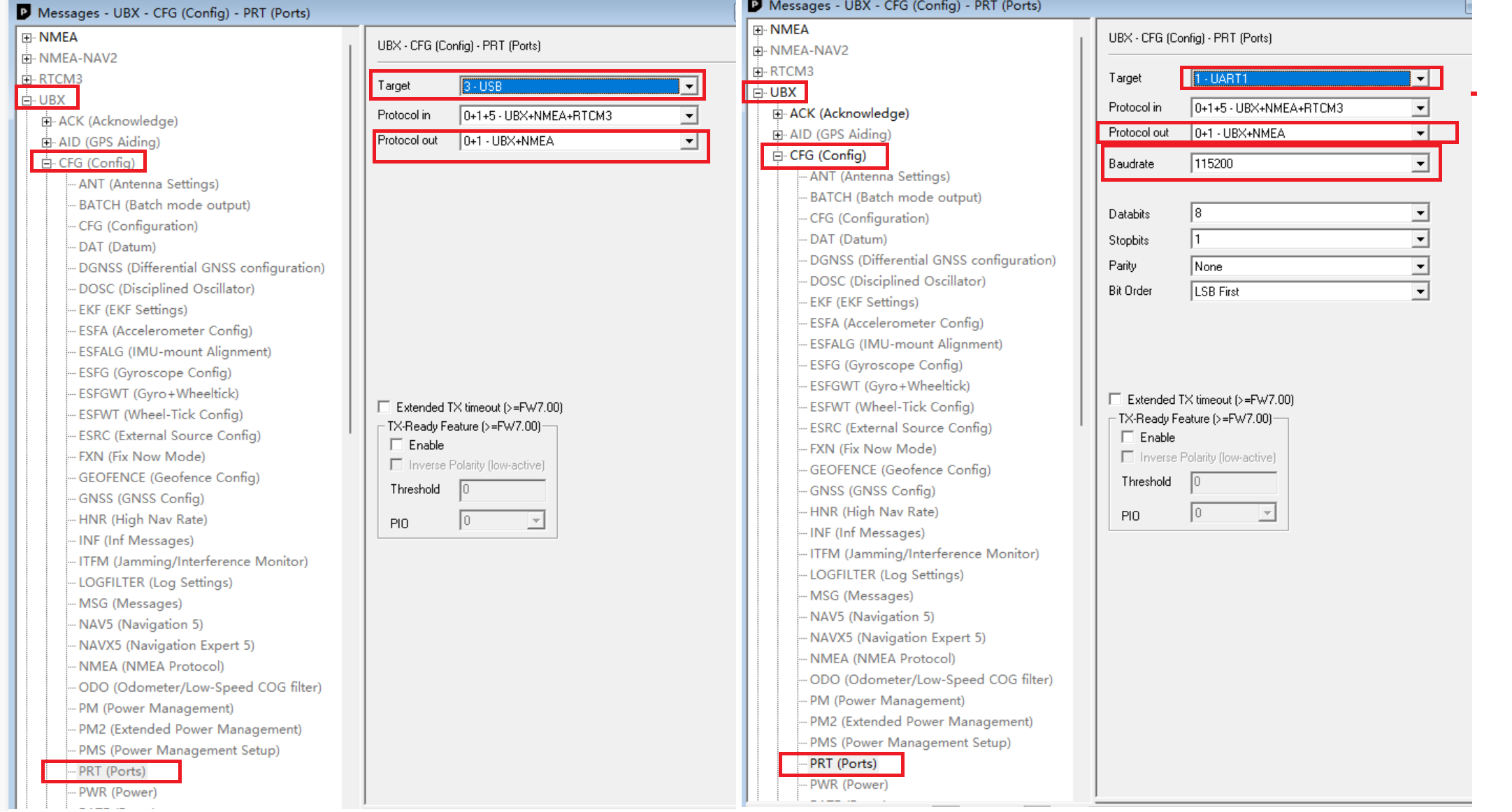The width and height of the screenshot is (1512, 812).
Task: Check Enable under TX-Ready Feature in left panel
Action: coord(396,444)
